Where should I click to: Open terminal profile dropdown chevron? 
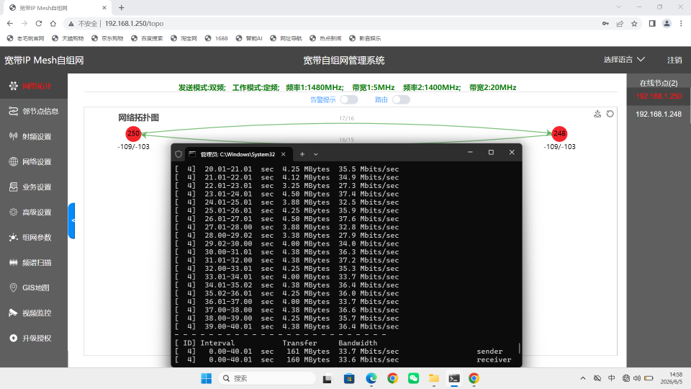click(316, 154)
